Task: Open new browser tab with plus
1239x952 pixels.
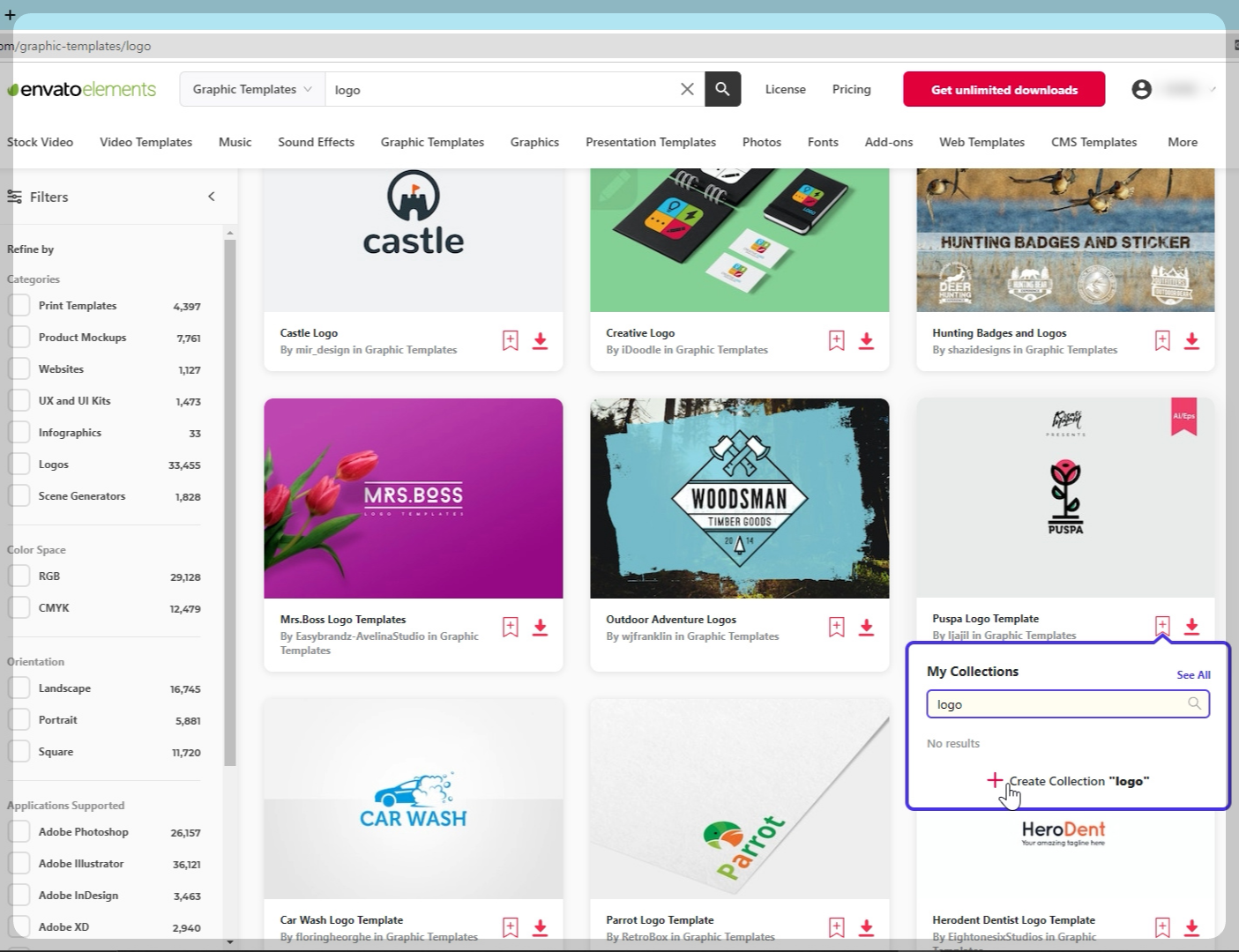Action: coord(10,14)
